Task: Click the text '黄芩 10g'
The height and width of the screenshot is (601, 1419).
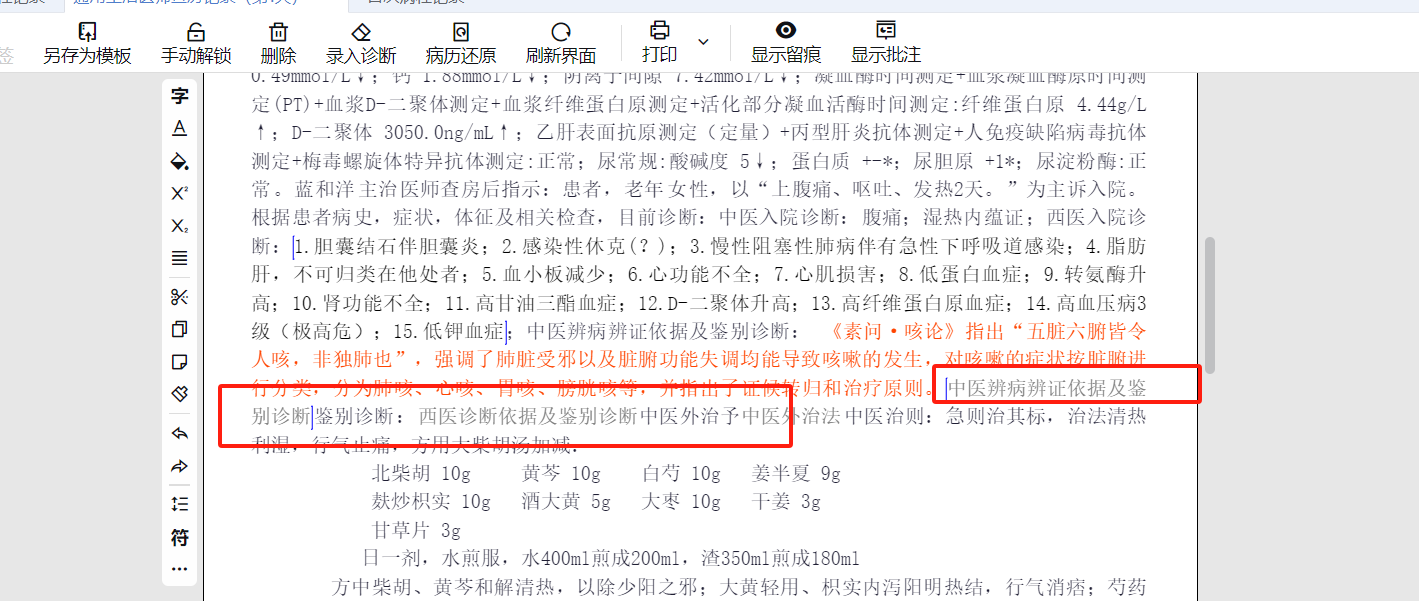Action: (x=561, y=473)
